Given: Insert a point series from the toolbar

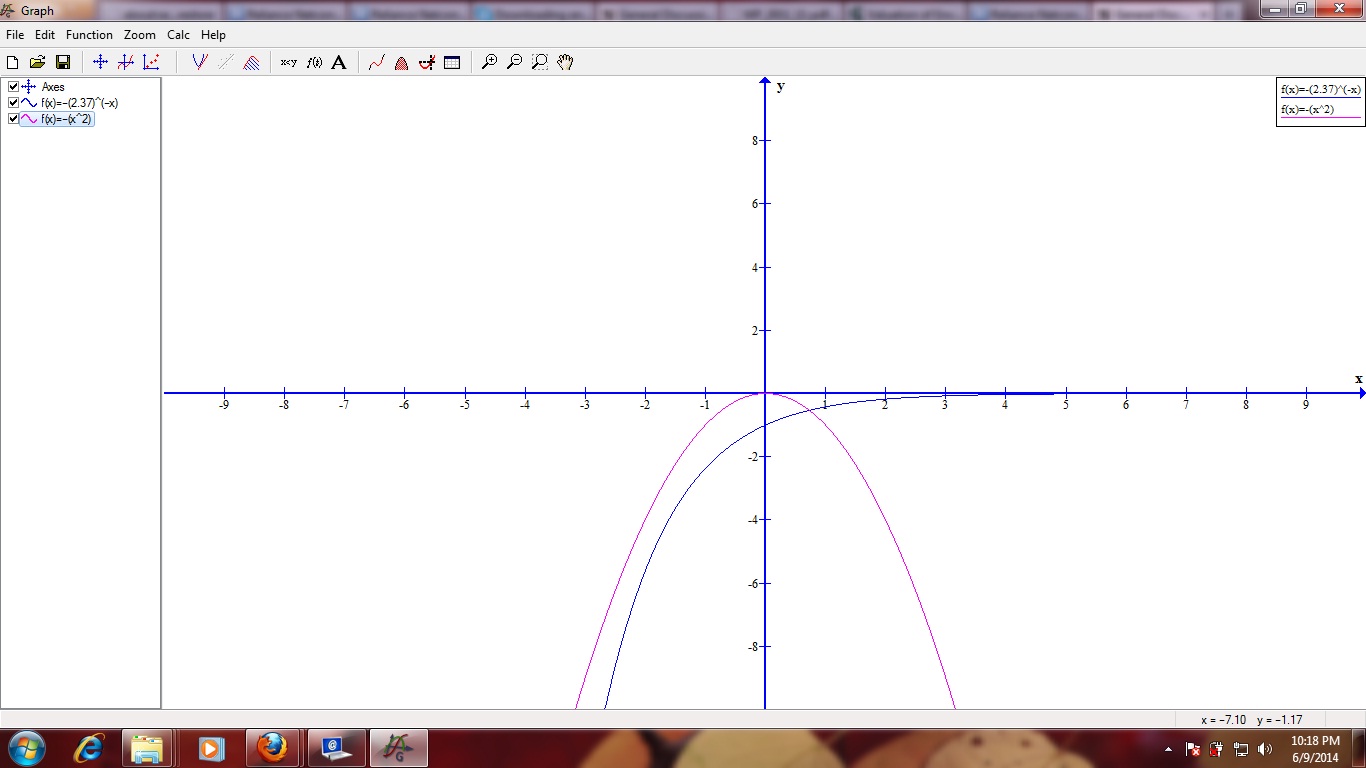Looking at the screenshot, I should pos(151,62).
